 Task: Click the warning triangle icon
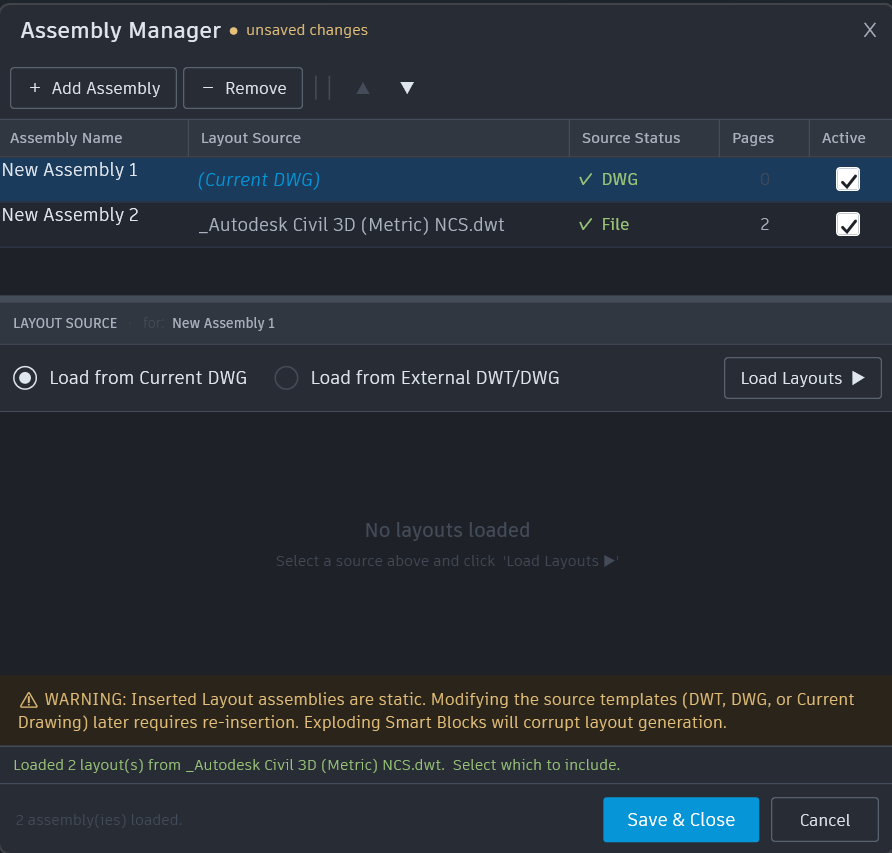(28, 700)
